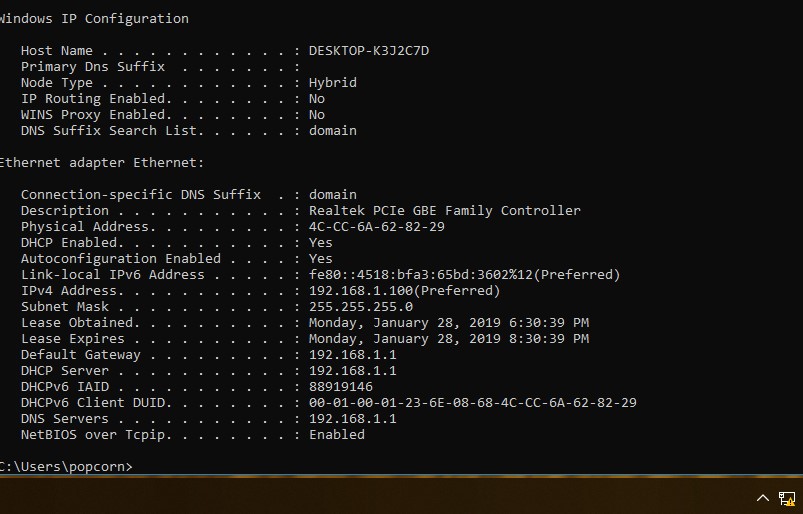Click the link-local IPv6 address value

point(464,275)
